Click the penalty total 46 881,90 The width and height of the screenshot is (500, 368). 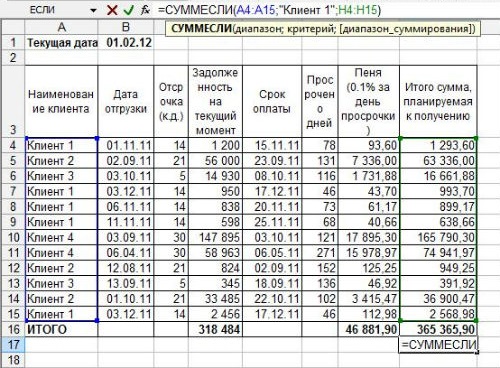tap(369, 329)
